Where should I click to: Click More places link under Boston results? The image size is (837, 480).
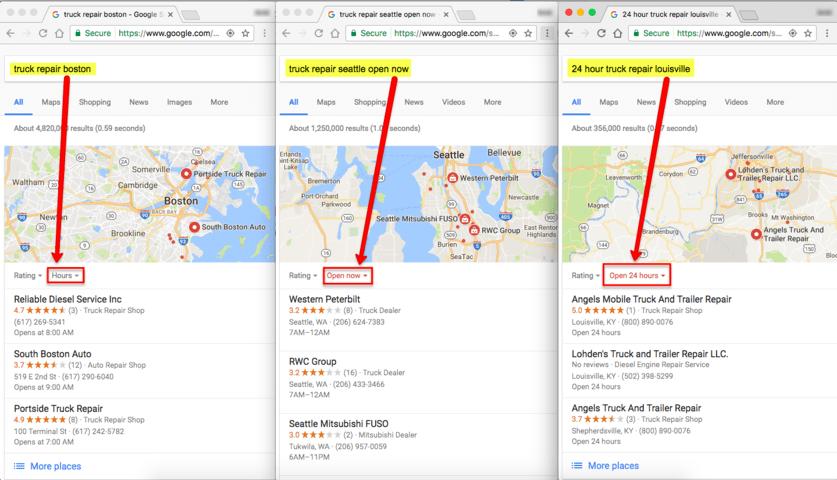[x=56, y=466]
